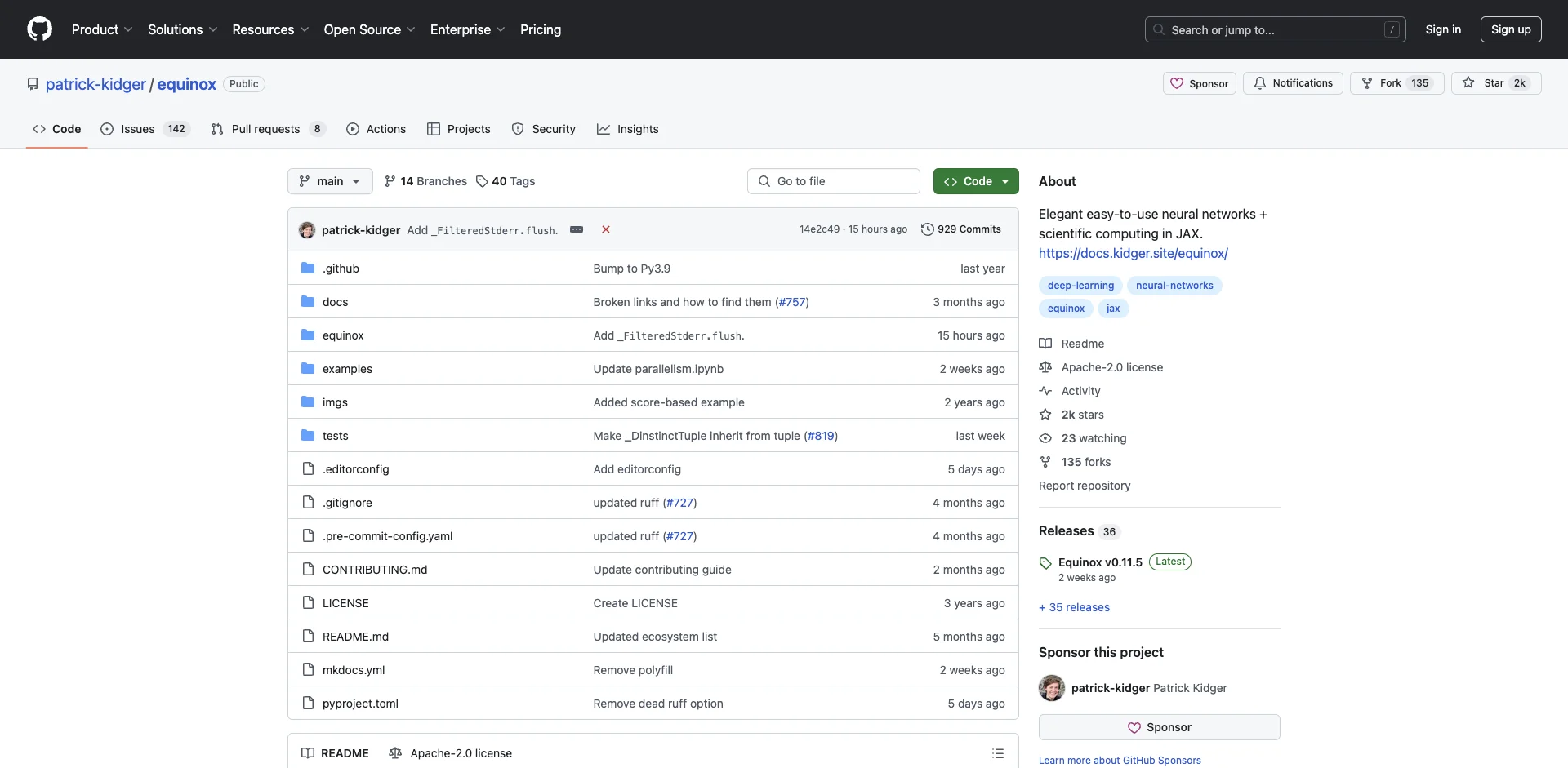The image size is (1568, 768).
Task: Open the Activity link
Action: [x=1070, y=391]
